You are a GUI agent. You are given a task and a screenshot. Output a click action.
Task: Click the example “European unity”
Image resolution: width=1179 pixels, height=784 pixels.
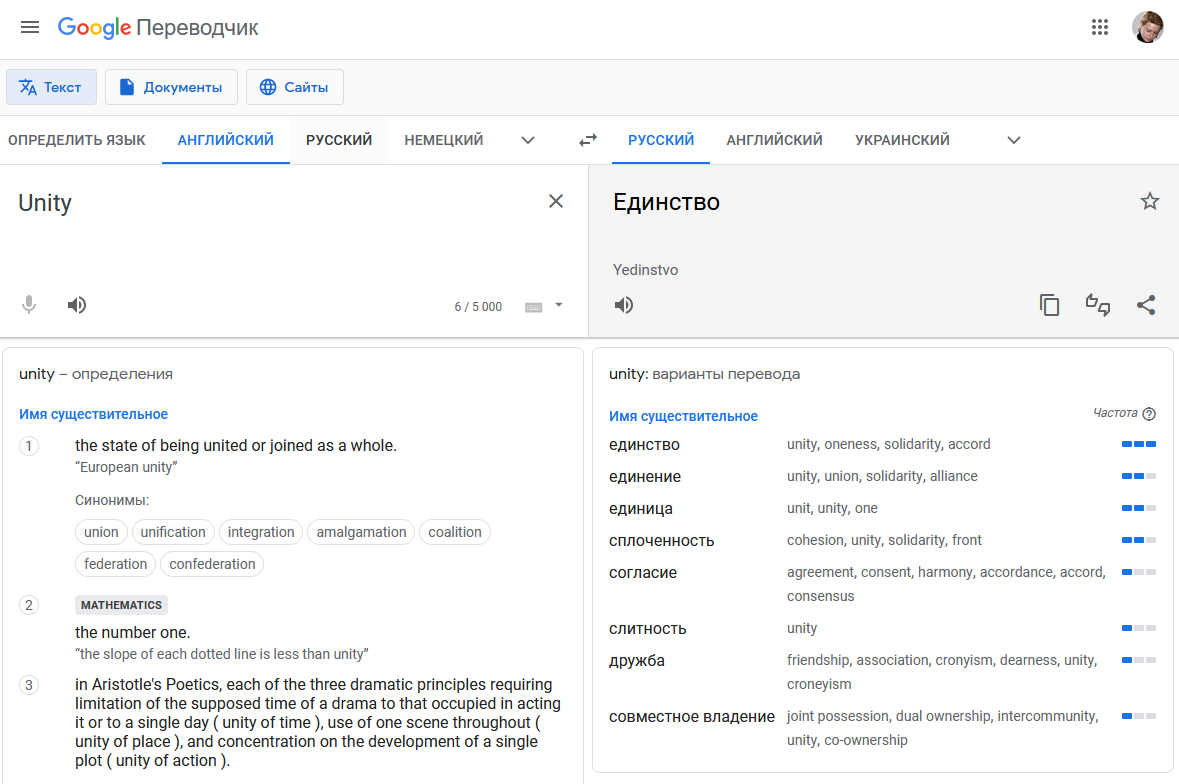126,468
